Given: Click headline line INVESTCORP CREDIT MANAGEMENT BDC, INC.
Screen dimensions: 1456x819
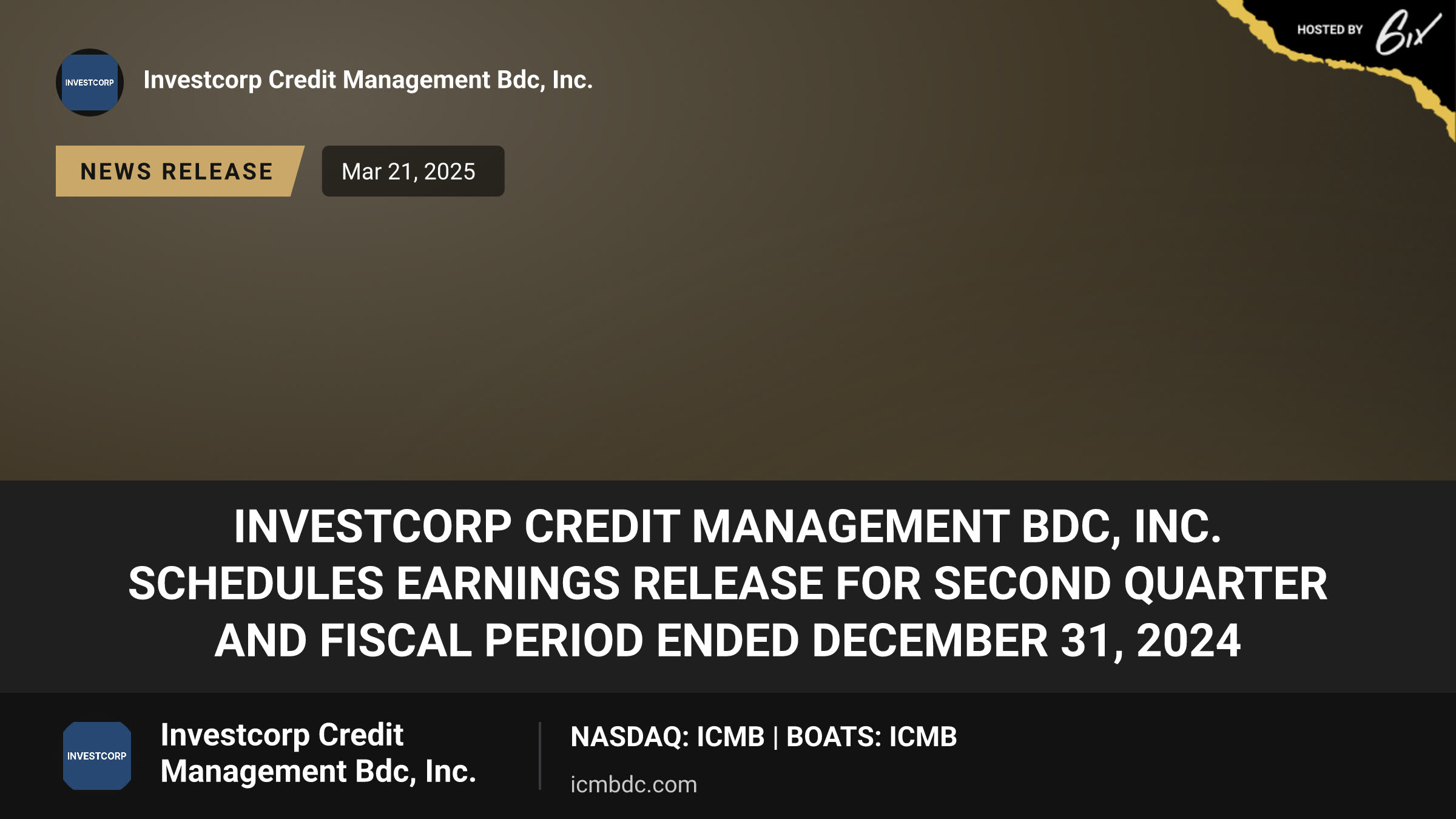Looking at the screenshot, I should tap(728, 526).
